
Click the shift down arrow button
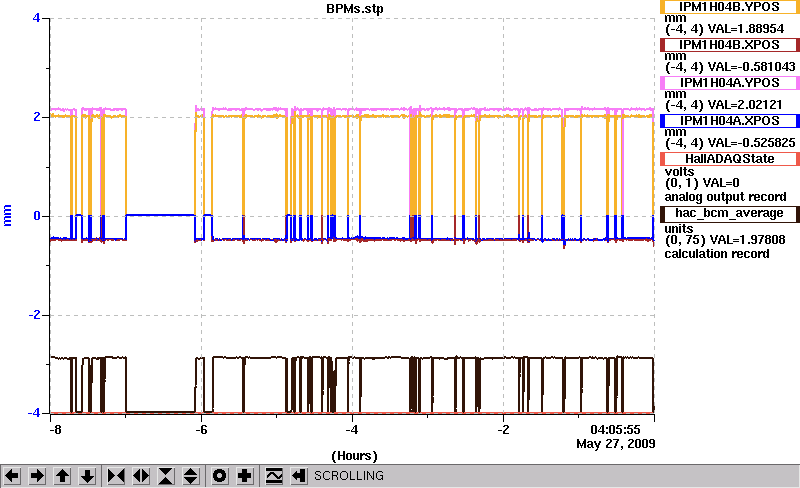87,476
